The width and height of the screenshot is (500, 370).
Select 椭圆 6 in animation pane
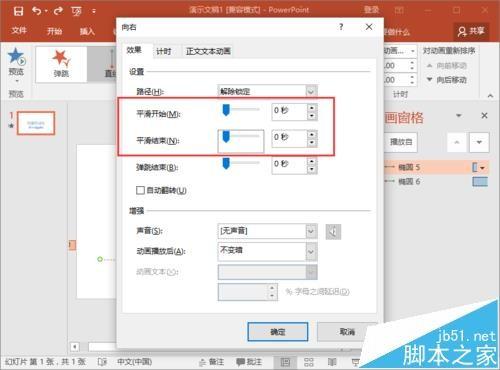(436, 182)
